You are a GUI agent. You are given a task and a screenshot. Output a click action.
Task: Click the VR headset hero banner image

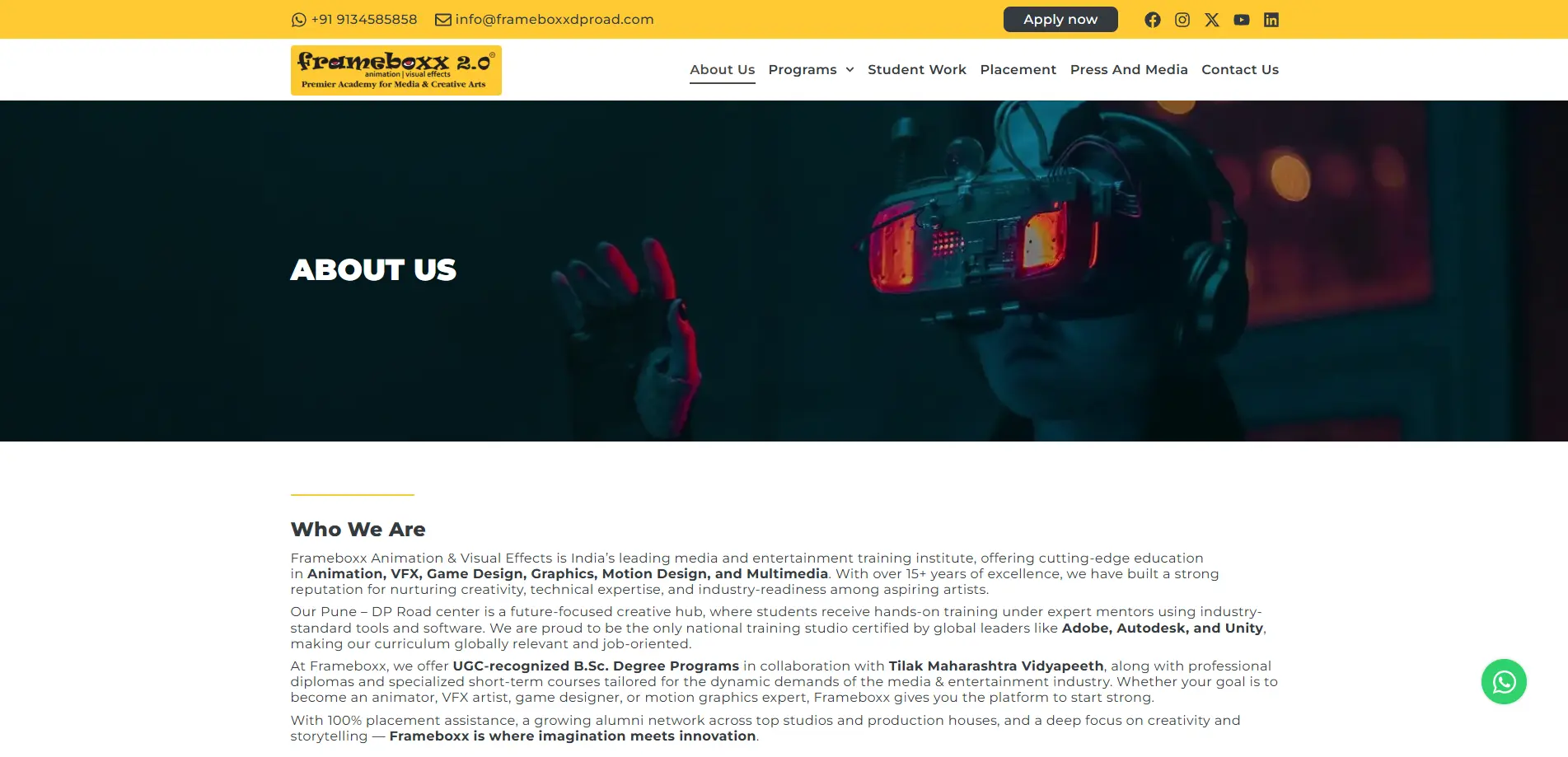coord(784,271)
